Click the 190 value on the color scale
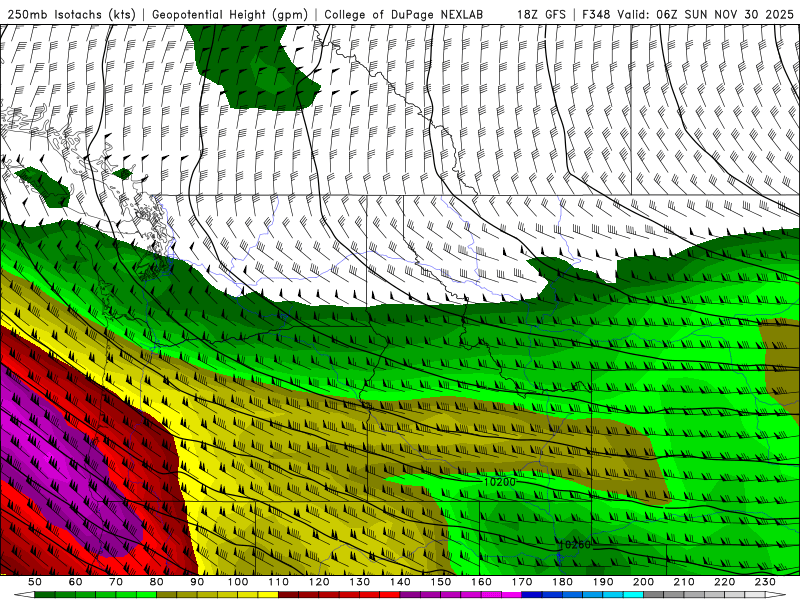 point(603,582)
